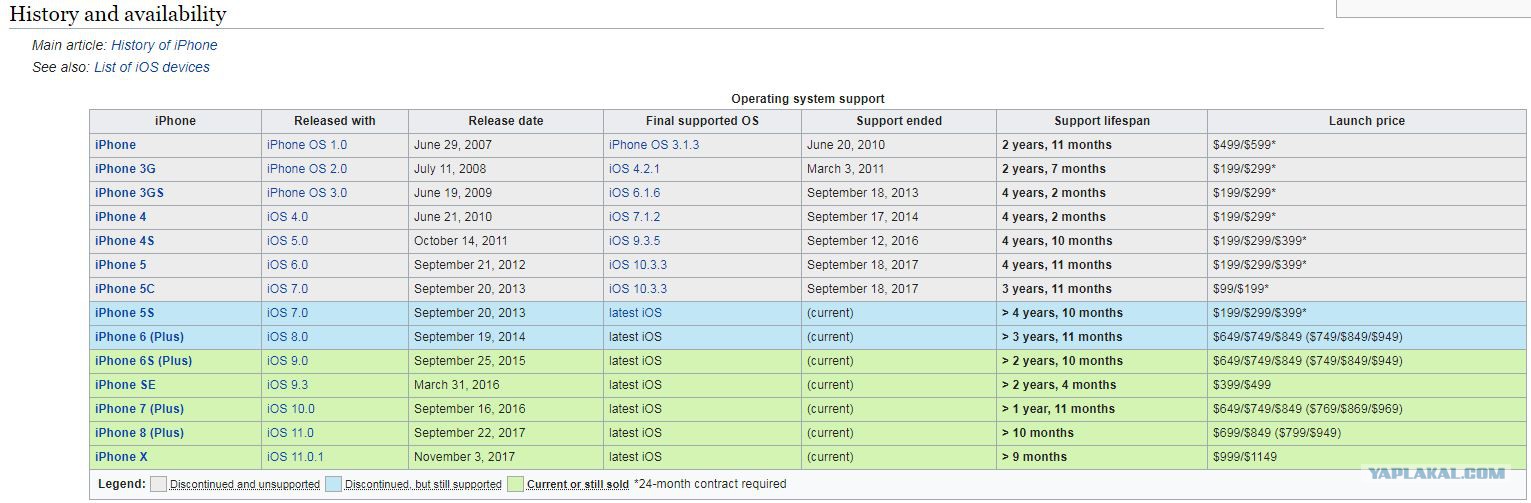This screenshot has width=1531, height=503.
Task: Click the 24-month contract required footnote
Action: pyautogui.click(x=710, y=484)
